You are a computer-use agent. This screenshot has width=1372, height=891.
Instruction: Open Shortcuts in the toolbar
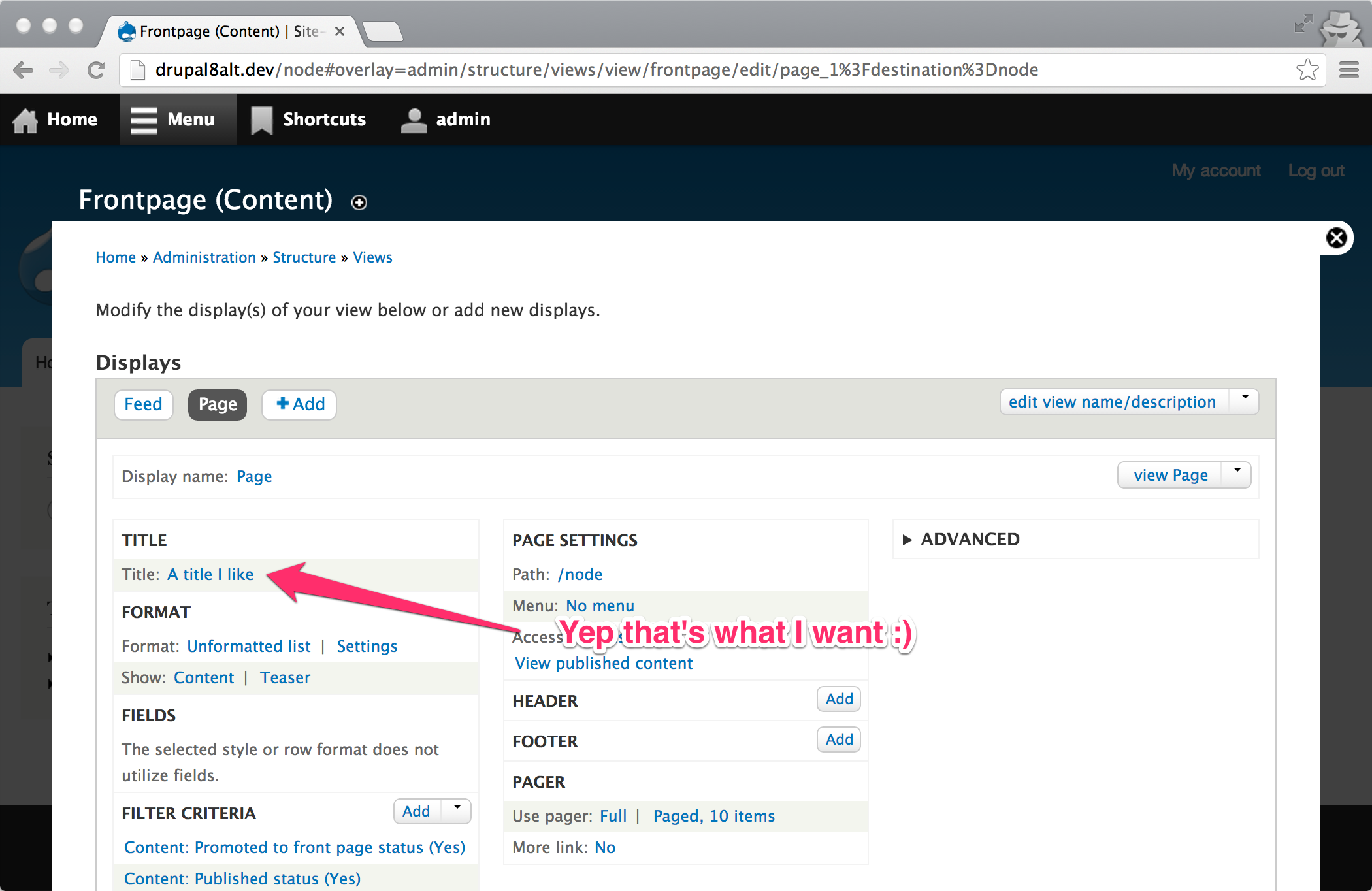[x=308, y=120]
